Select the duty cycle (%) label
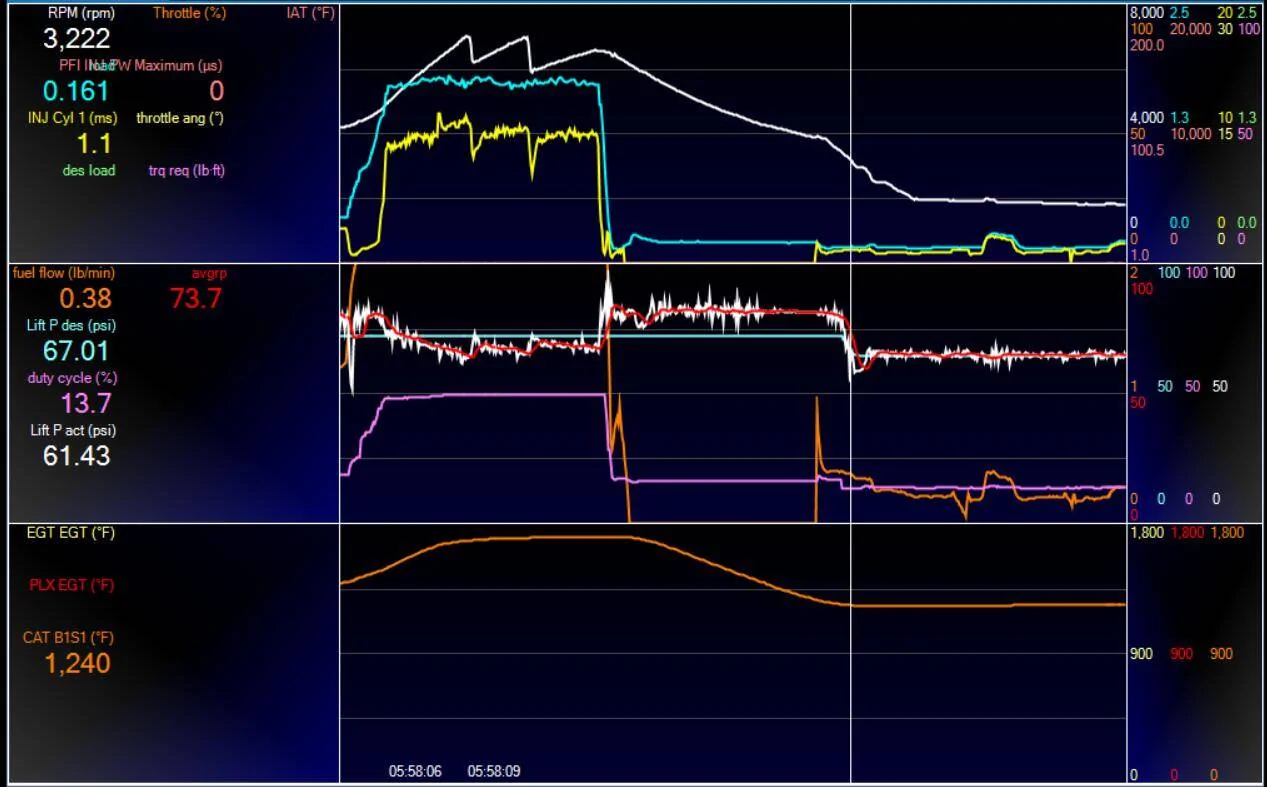The height and width of the screenshot is (787, 1267). (72, 378)
